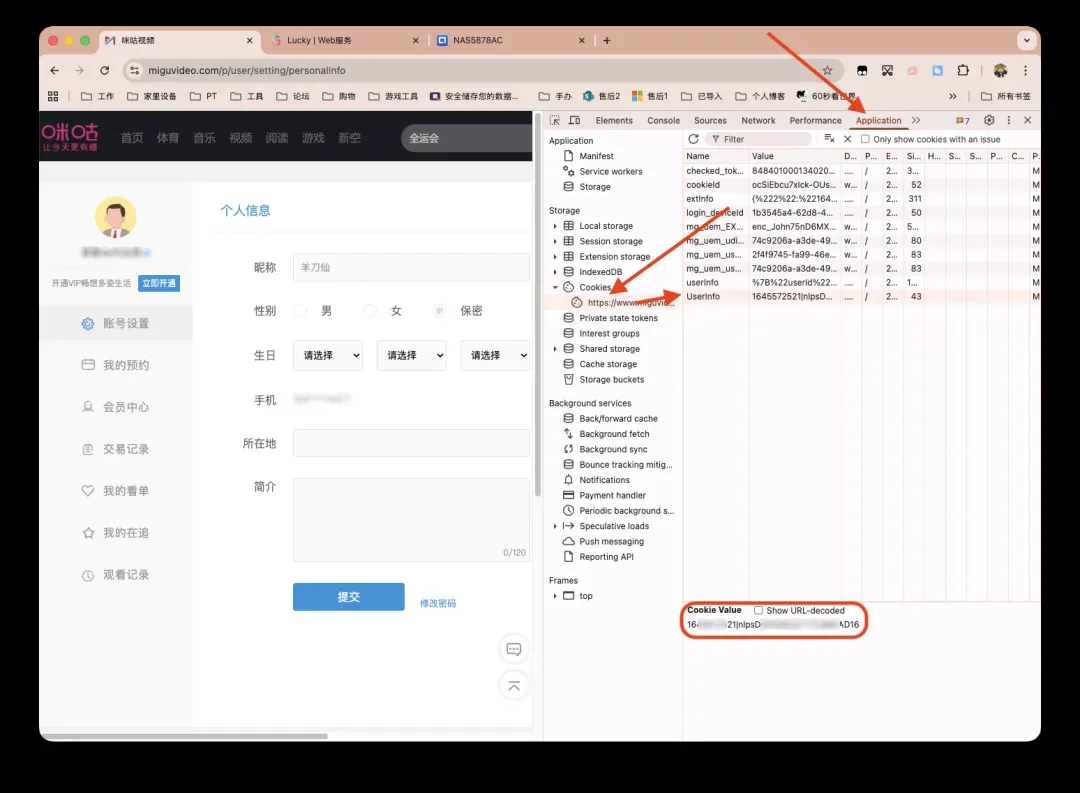This screenshot has height=793, width=1080.
Task: Refresh the cookies table with the reload icon
Action: (693, 139)
